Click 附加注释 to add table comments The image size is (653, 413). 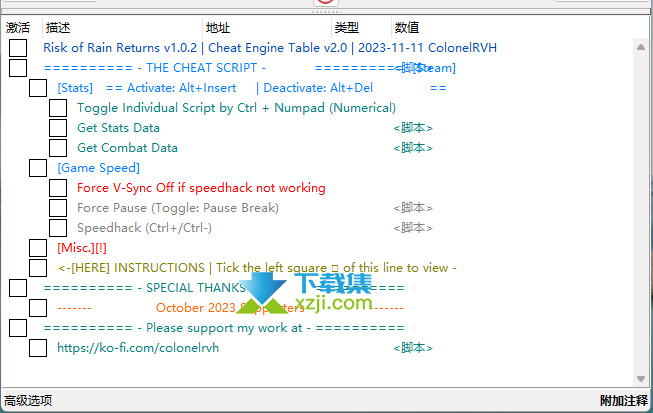pos(624,401)
